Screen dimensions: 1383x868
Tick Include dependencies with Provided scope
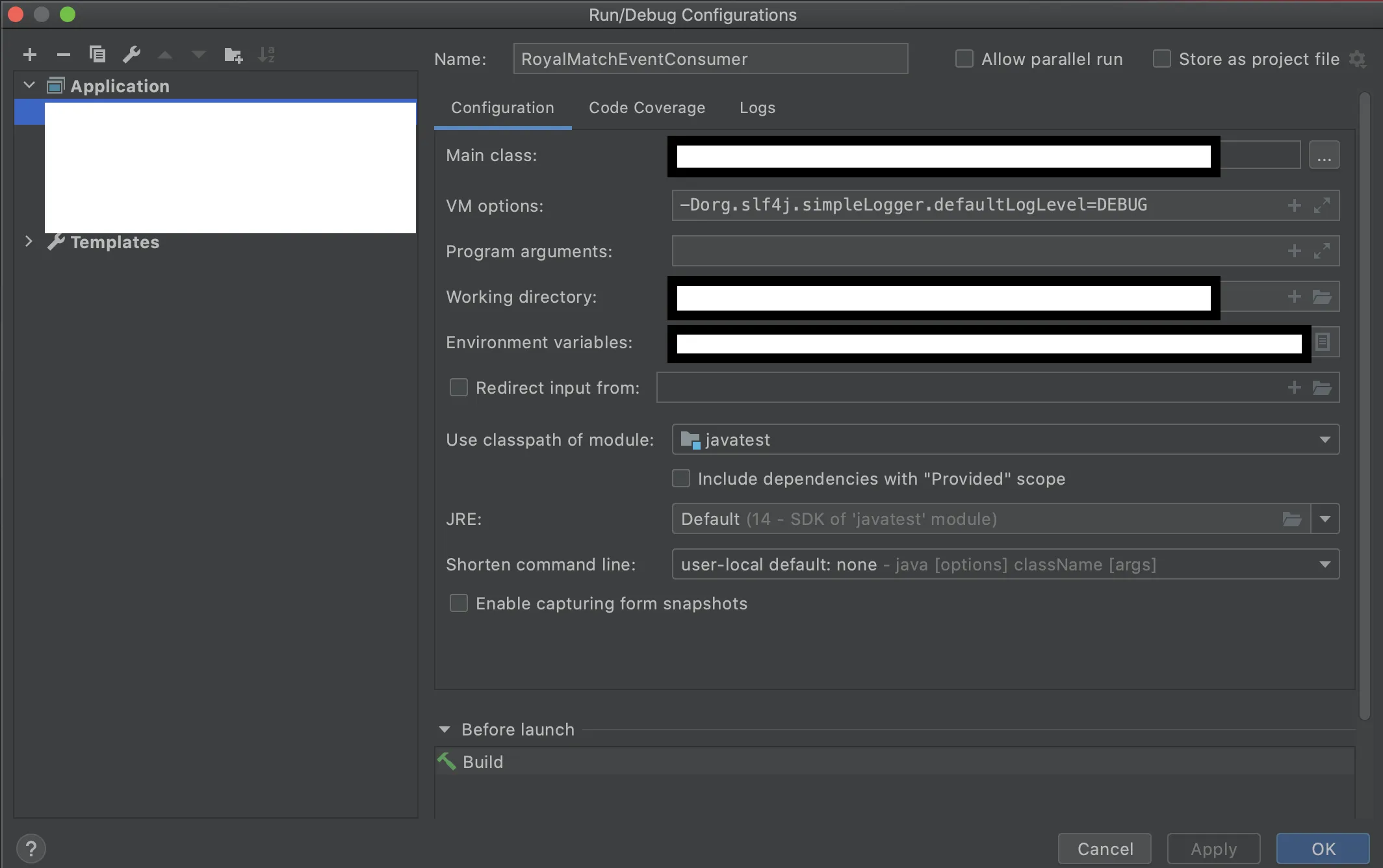tap(681, 479)
